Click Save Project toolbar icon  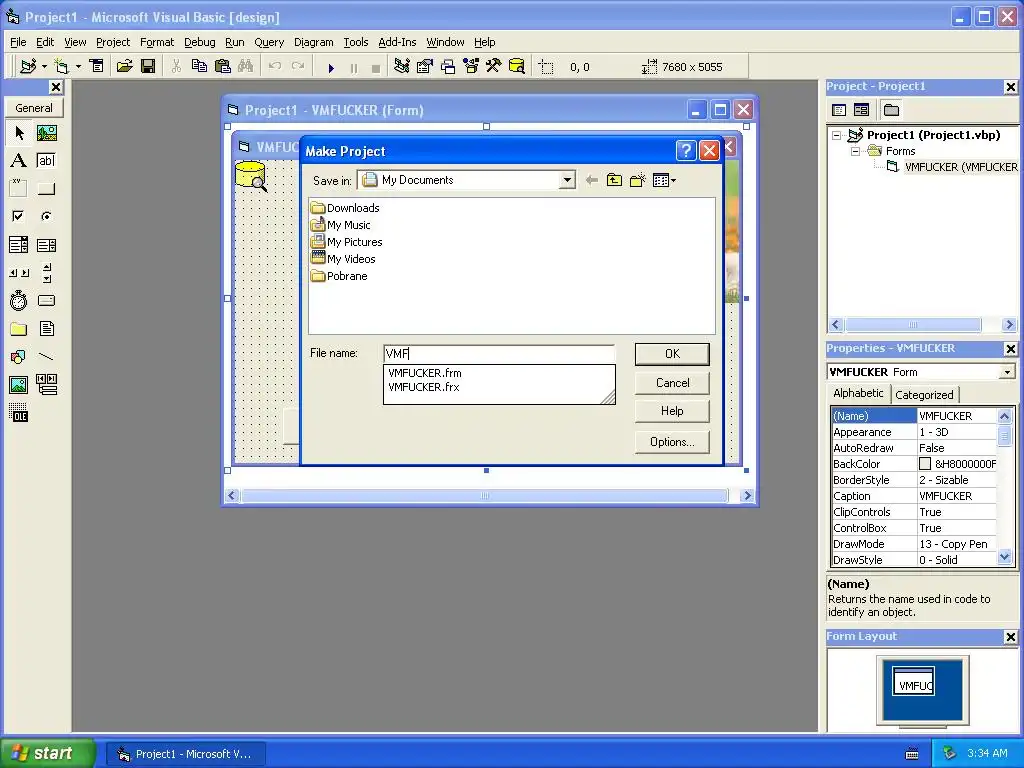[x=148, y=67]
